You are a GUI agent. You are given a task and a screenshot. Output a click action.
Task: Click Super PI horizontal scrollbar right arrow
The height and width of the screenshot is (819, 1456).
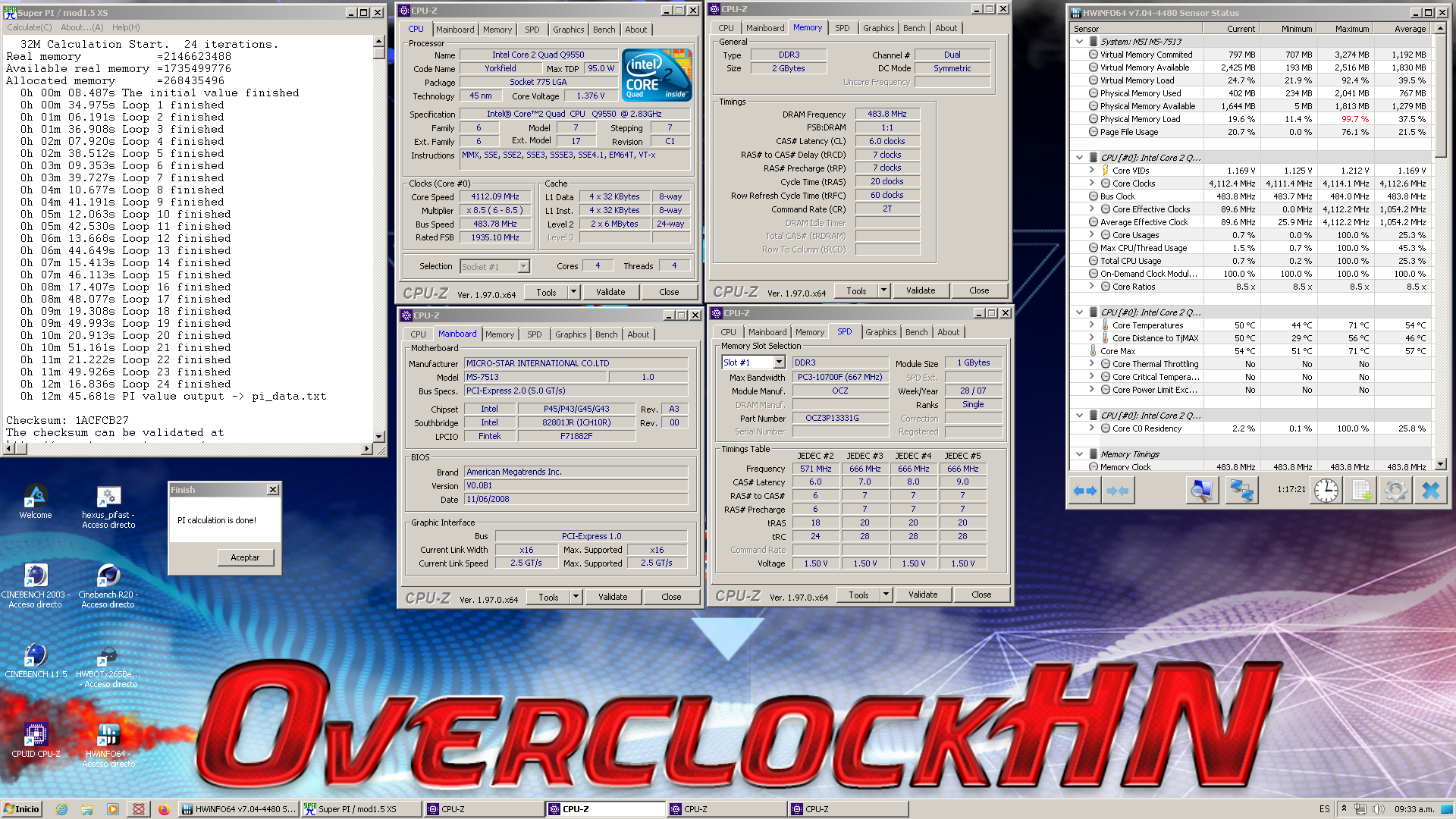pos(367,449)
